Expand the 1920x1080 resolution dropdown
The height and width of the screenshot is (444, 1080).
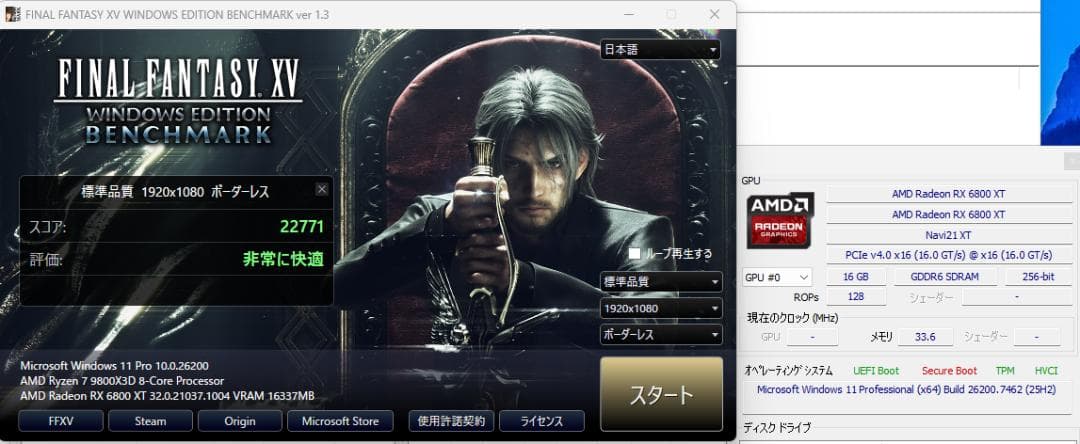pyautogui.click(x=660, y=309)
